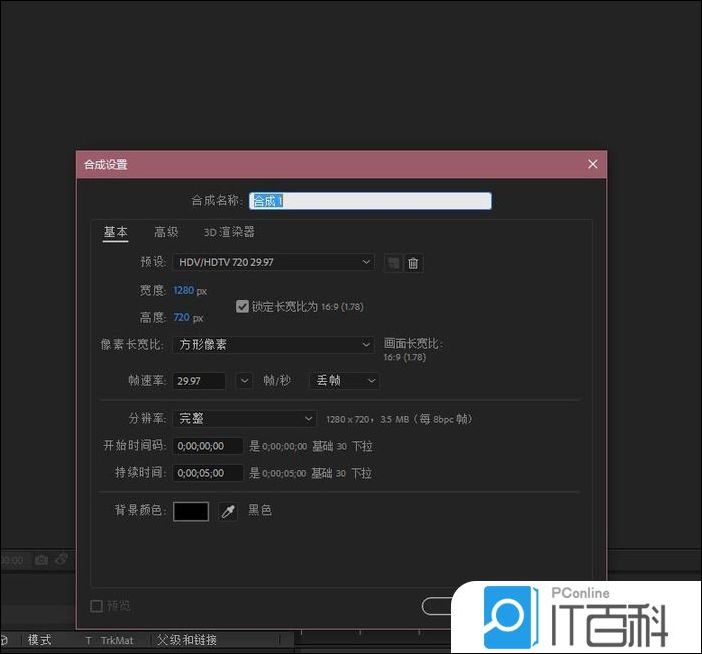
Task: Click the 父级和链接 column header
Action: click(x=186, y=640)
